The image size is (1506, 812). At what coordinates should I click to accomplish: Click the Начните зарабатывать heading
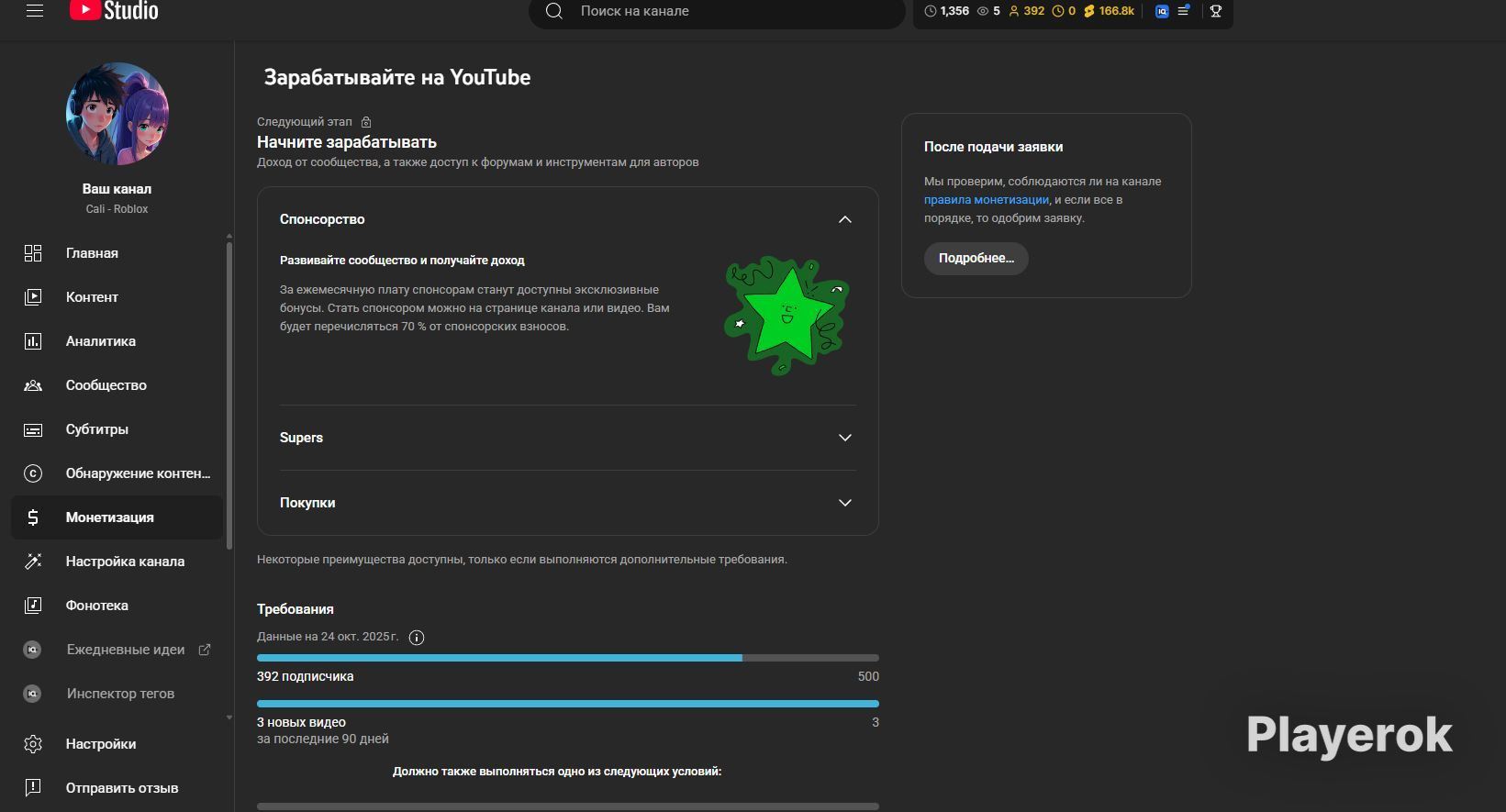tap(347, 142)
